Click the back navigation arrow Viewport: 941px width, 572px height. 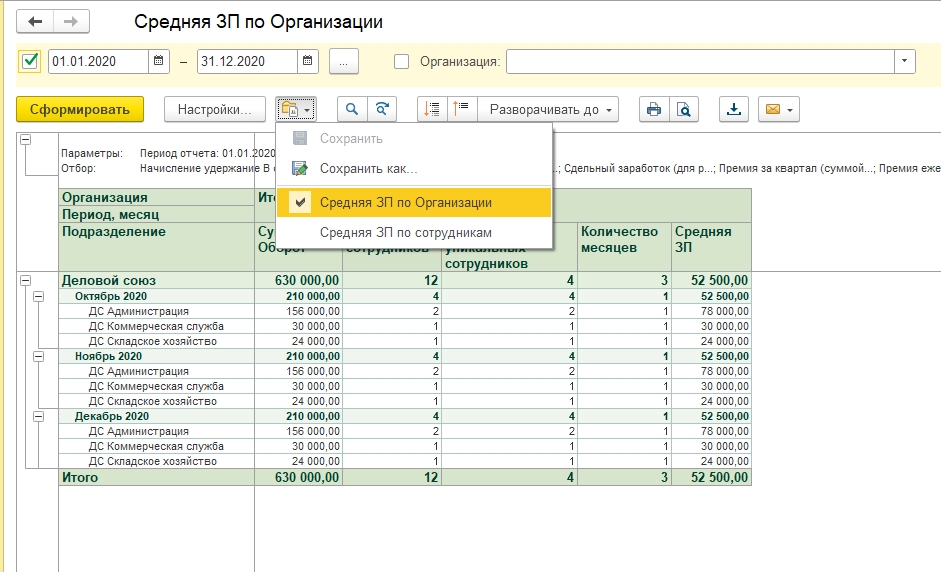click(x=36, y=21)
